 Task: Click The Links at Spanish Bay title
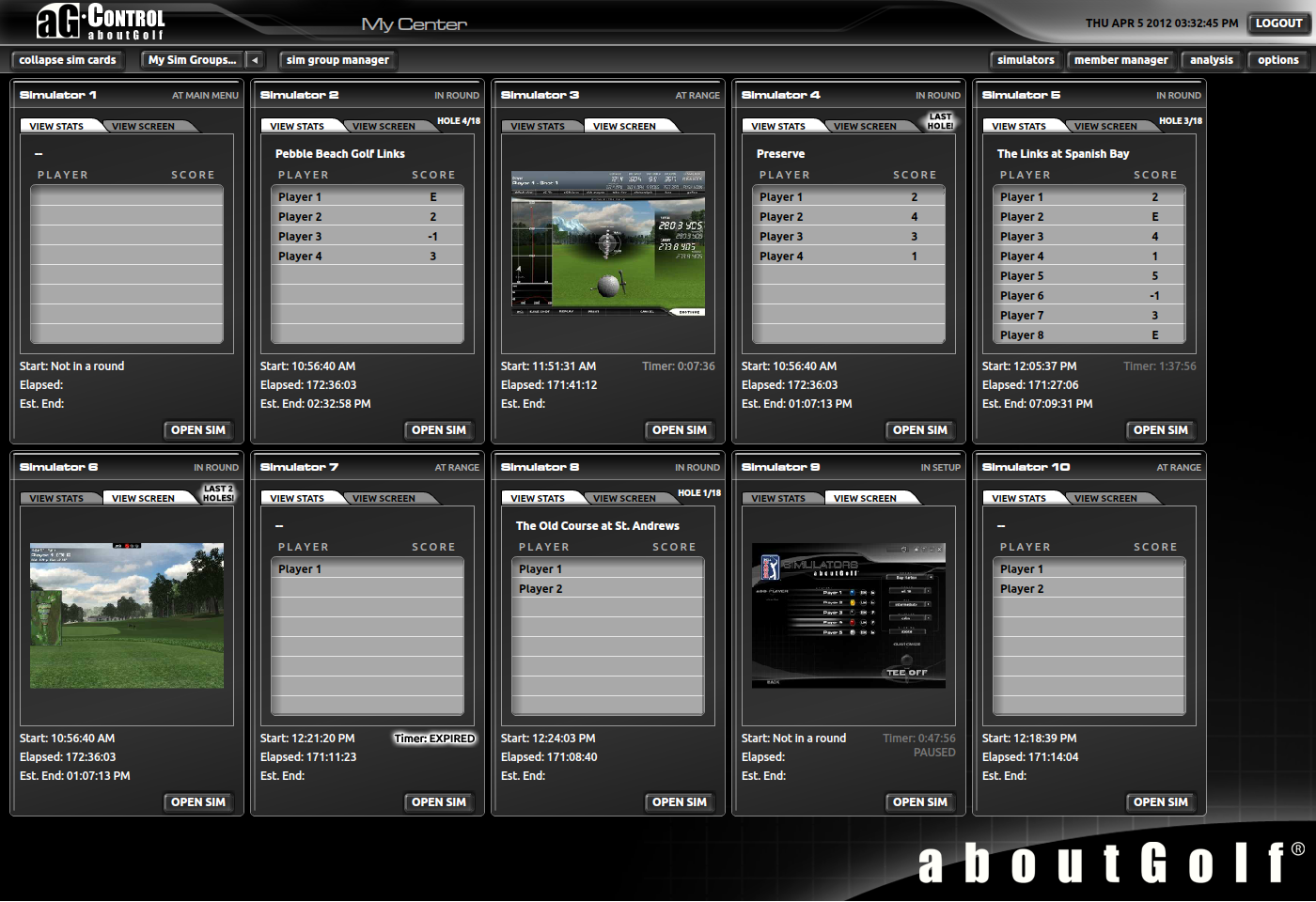[1063, 154]
